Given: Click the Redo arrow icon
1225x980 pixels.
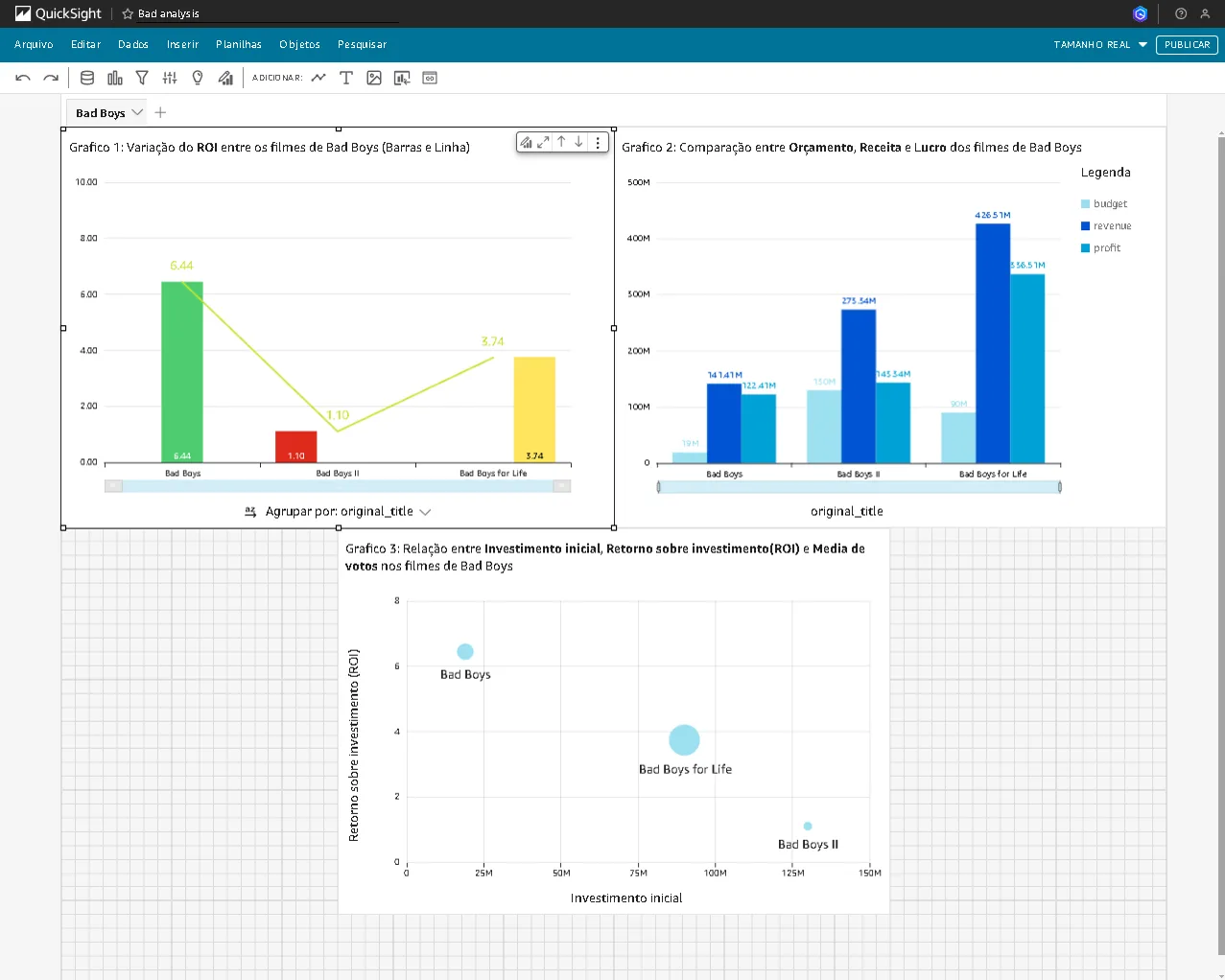Looking at the screenshot, I should [51, 78].
